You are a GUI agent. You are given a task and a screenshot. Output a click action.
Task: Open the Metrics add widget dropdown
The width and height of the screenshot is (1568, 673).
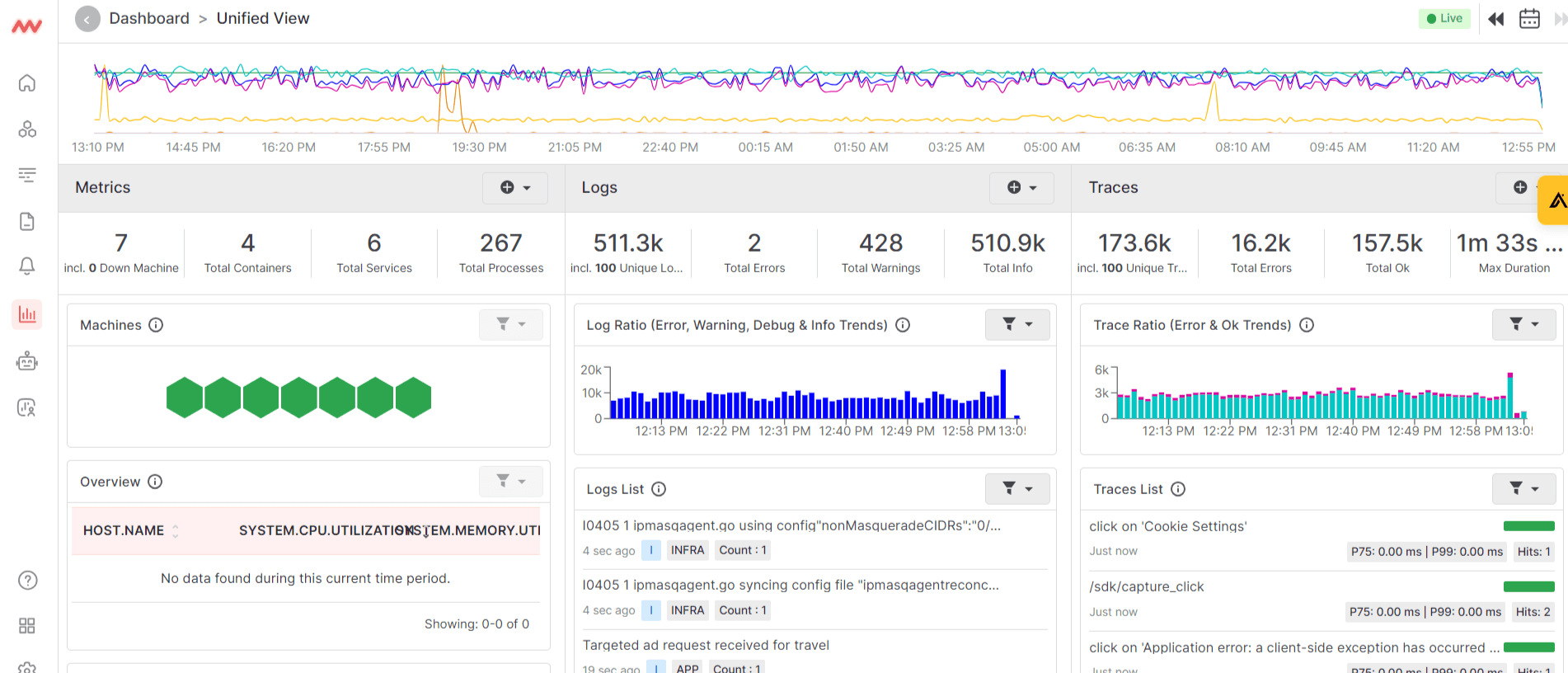click(516, 188)
